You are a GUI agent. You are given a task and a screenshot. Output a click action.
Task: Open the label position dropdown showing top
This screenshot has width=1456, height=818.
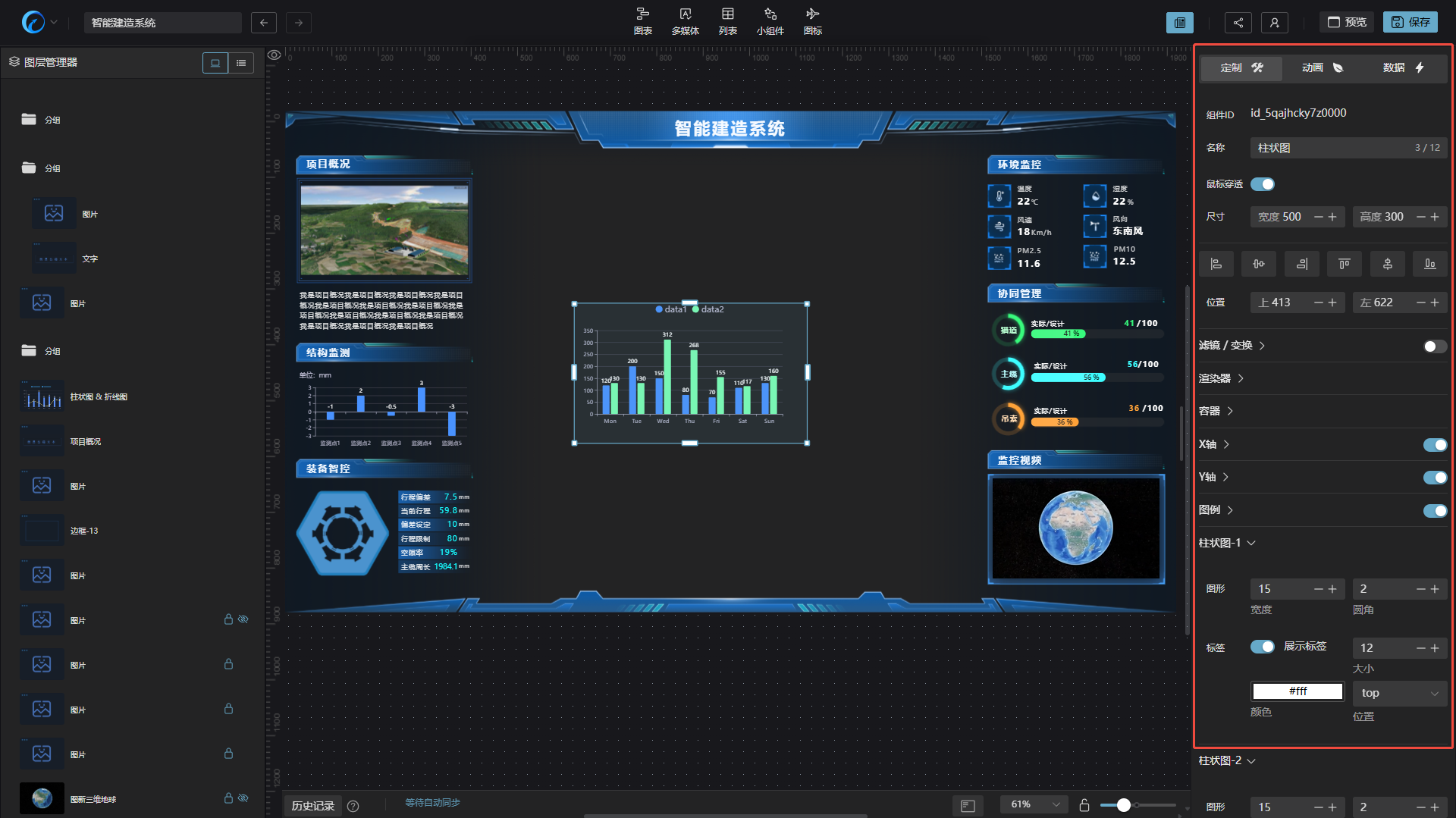[x=1399, y=693]
